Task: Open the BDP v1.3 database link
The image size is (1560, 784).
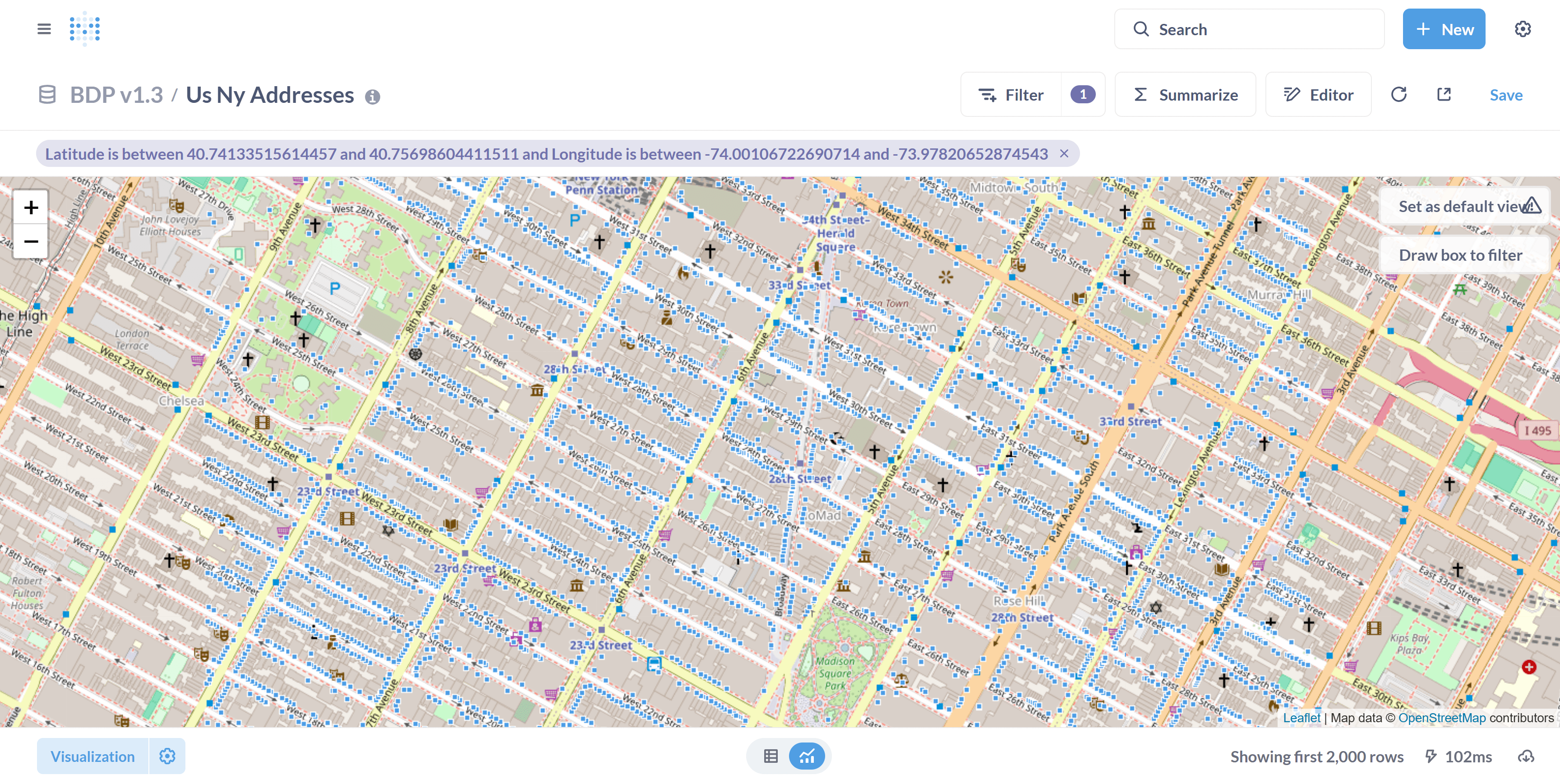Action: coord(116,95)
